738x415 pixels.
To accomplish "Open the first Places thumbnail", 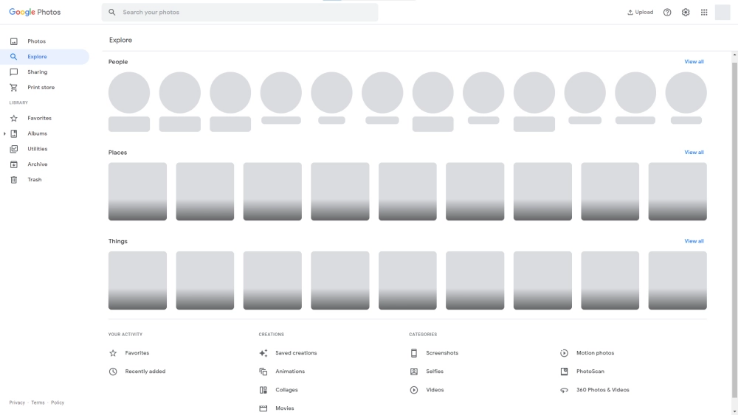I will pyautogui.click(x=137, y=192).
